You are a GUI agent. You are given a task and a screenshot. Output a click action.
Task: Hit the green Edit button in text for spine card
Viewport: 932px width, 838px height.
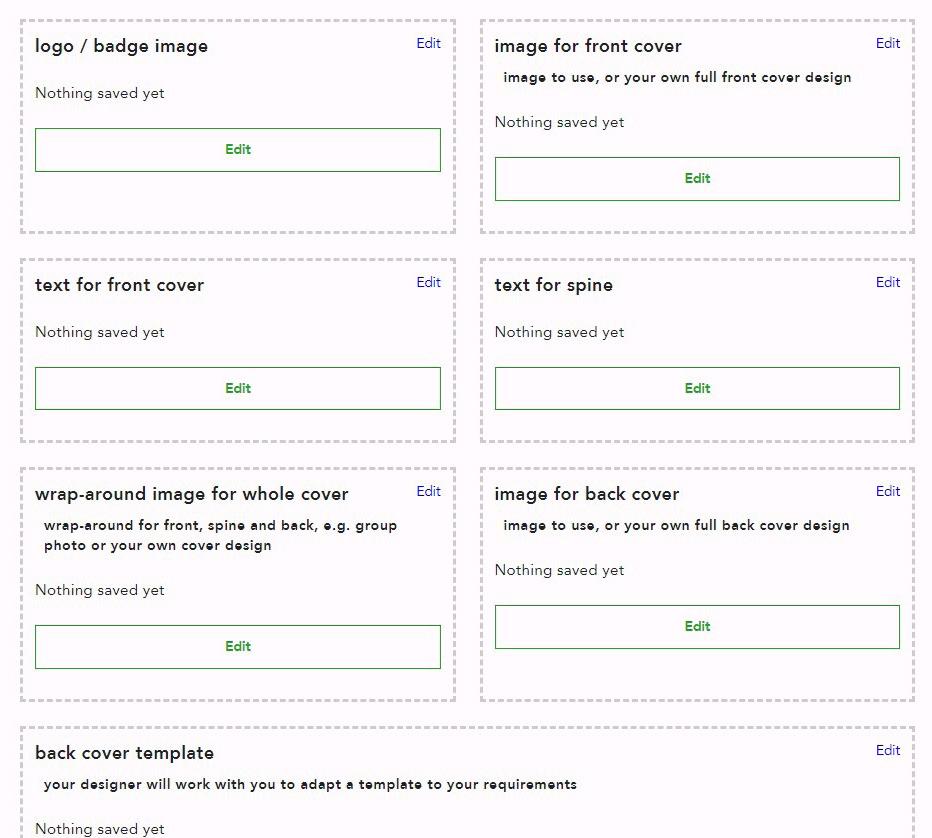tap(697, 388)
